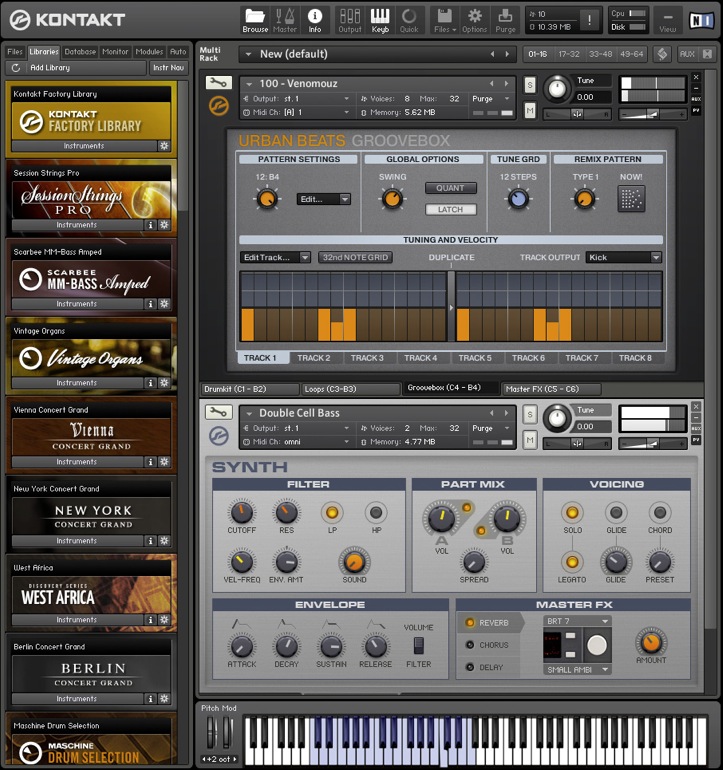
Task: Open the Files disk icon menu
Action: 445,20
